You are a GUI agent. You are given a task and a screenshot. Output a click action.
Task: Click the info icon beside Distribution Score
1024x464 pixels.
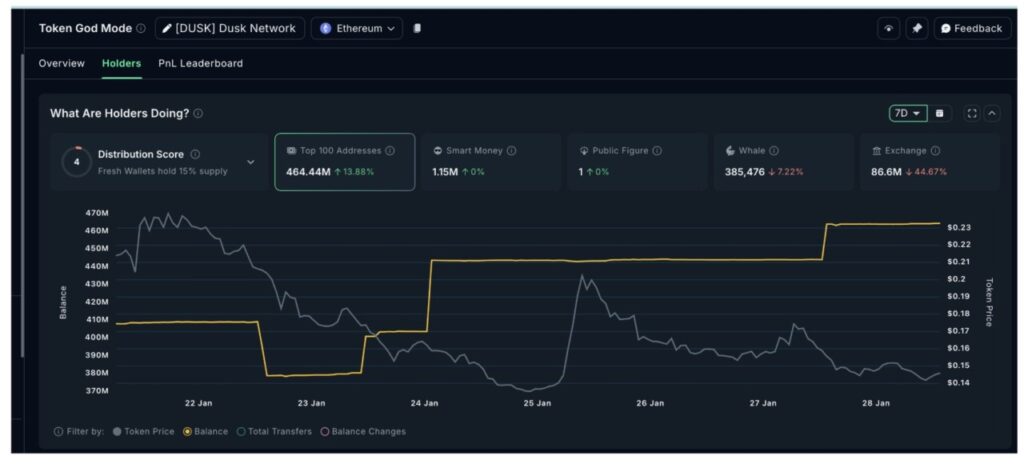tap(195, 154)
